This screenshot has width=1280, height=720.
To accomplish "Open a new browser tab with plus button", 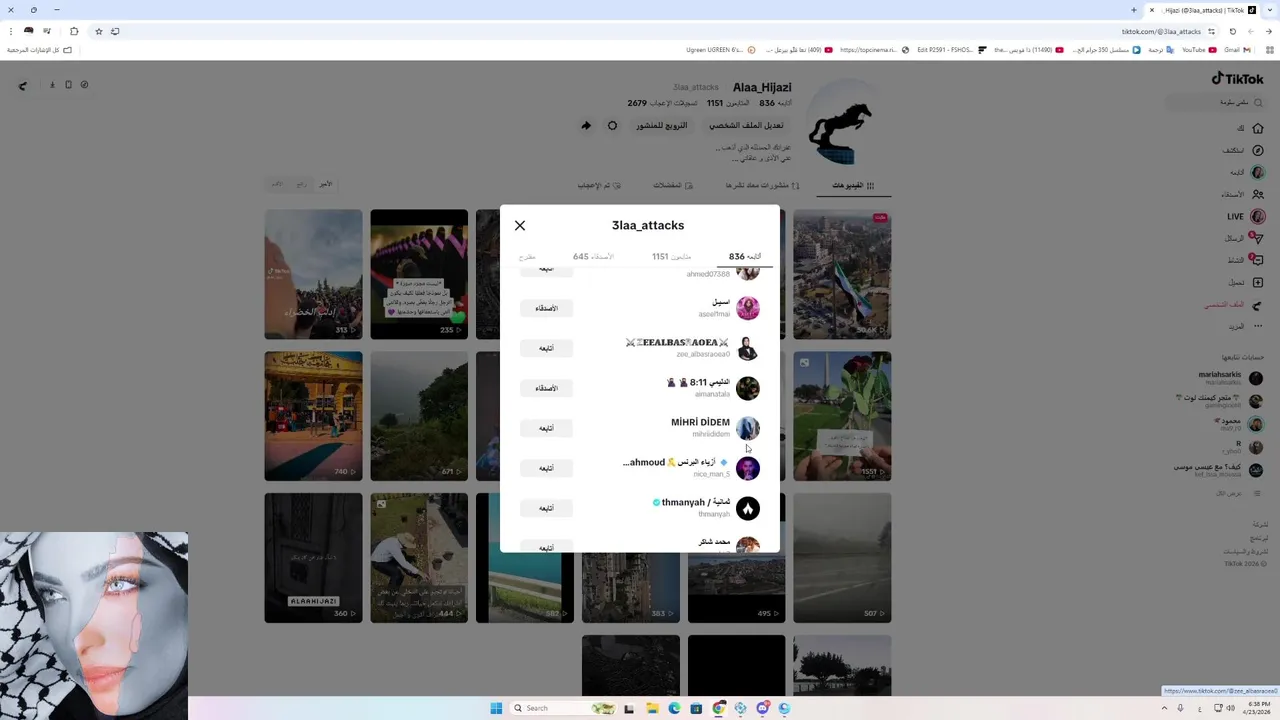I will tap(1133, 10).
